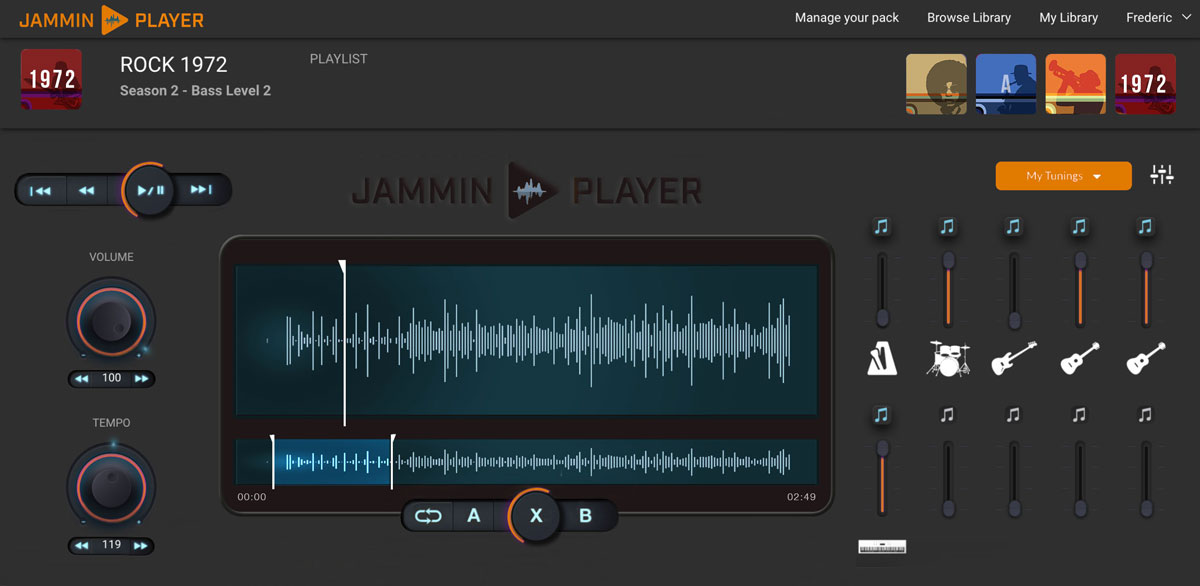Toggle the last guitar track note button
Viewport: 1200px width, 586px height.
pos(1146,227)
